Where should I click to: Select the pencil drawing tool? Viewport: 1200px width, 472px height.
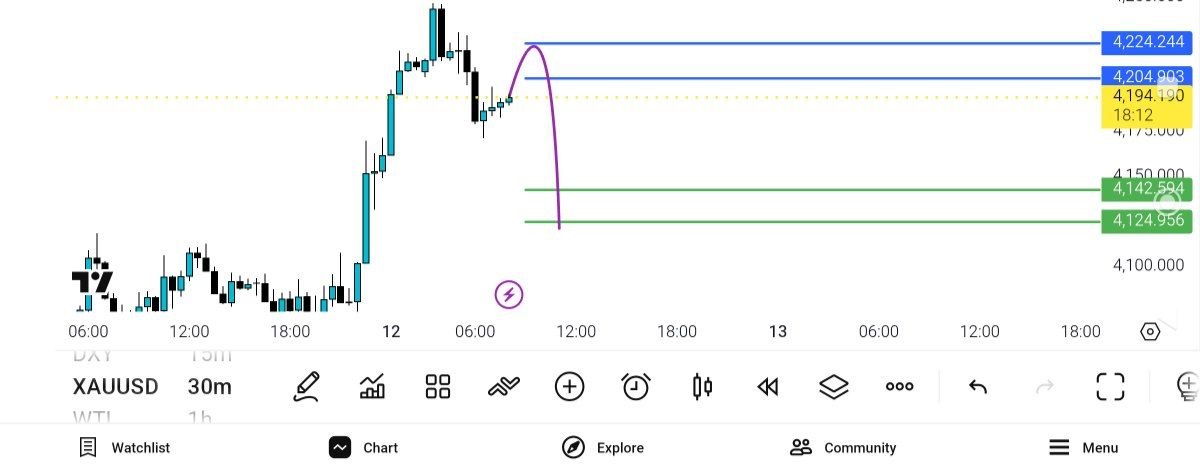click(x=306, y=387)
